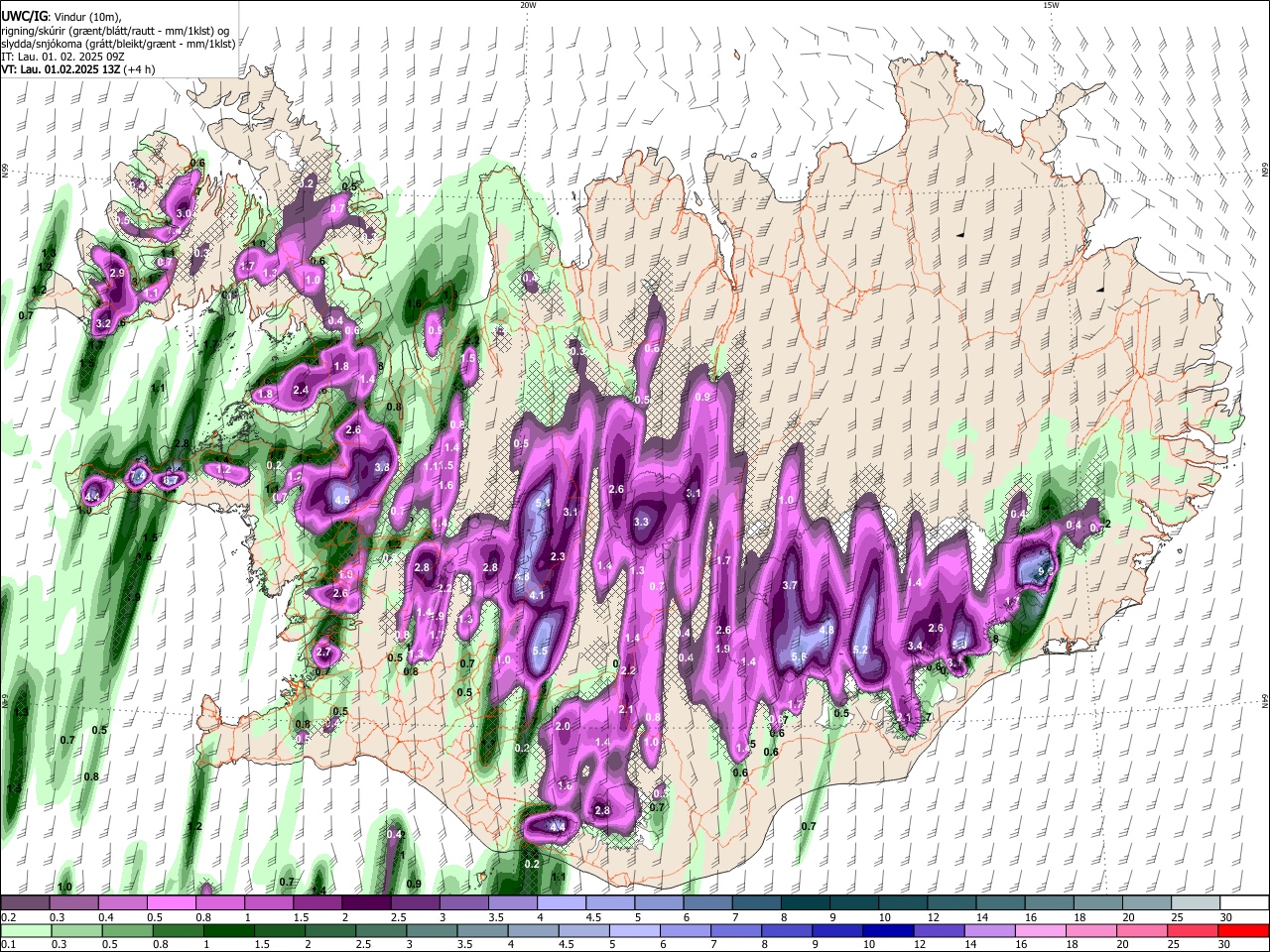The width and height of the screenshot is (1270, 952).
Task: Click the 'IT: Lau. 01. 02. 2025 09Z' line
Action: pos(62,57)
